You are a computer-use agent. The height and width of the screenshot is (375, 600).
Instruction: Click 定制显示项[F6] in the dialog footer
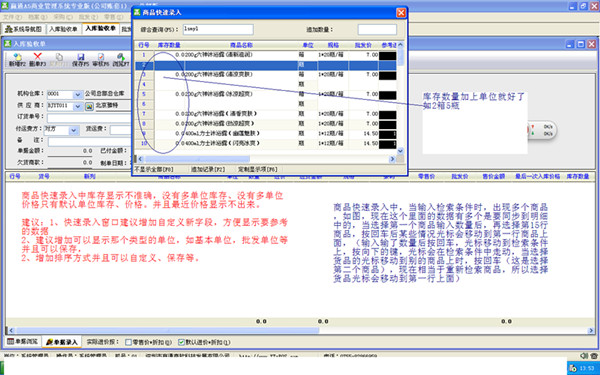(258, 169)
